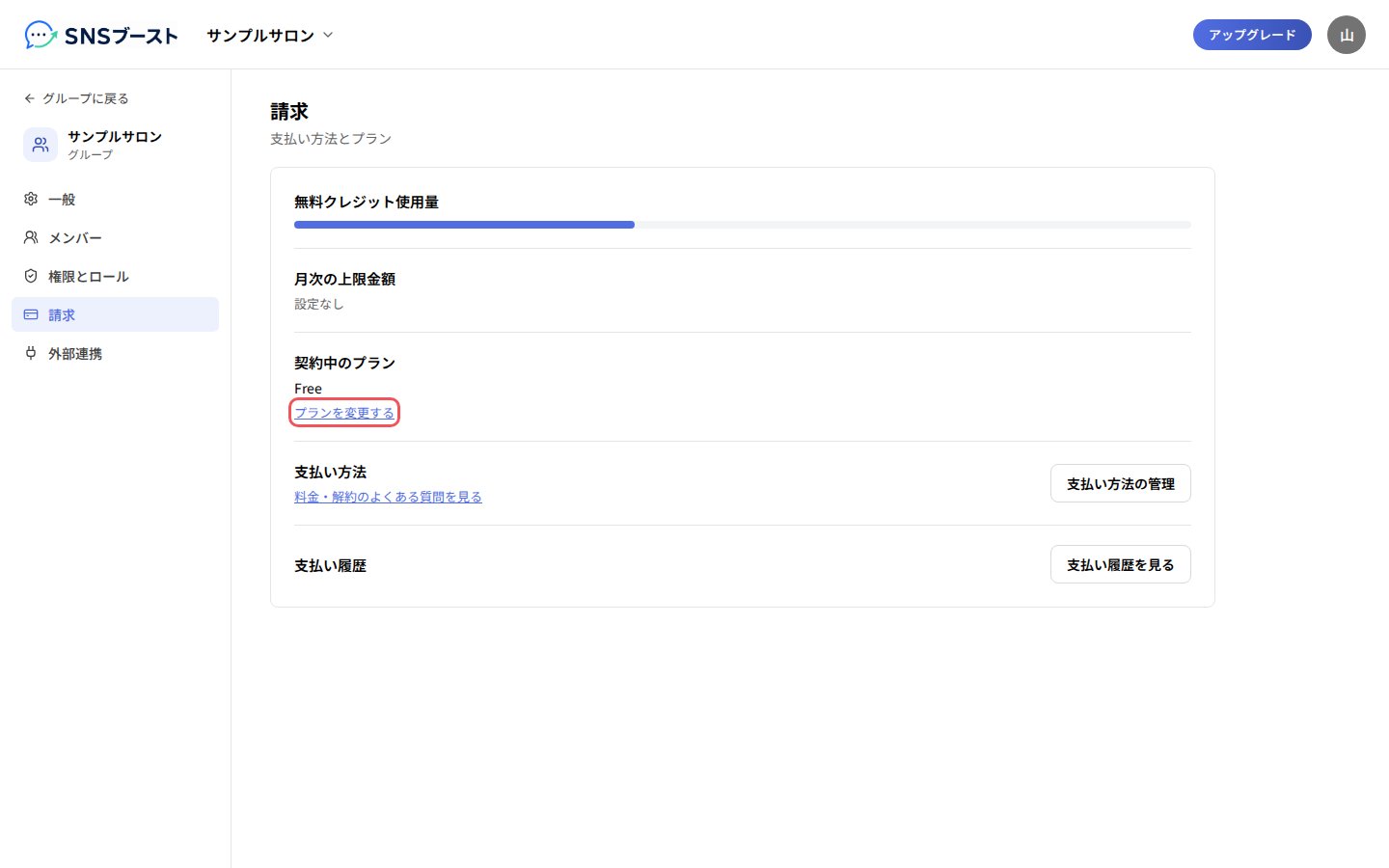Select 外部連携 in the sidebar
This screenshot has width=1389, height=868.
pyautogui.click(x=115, y=353)
